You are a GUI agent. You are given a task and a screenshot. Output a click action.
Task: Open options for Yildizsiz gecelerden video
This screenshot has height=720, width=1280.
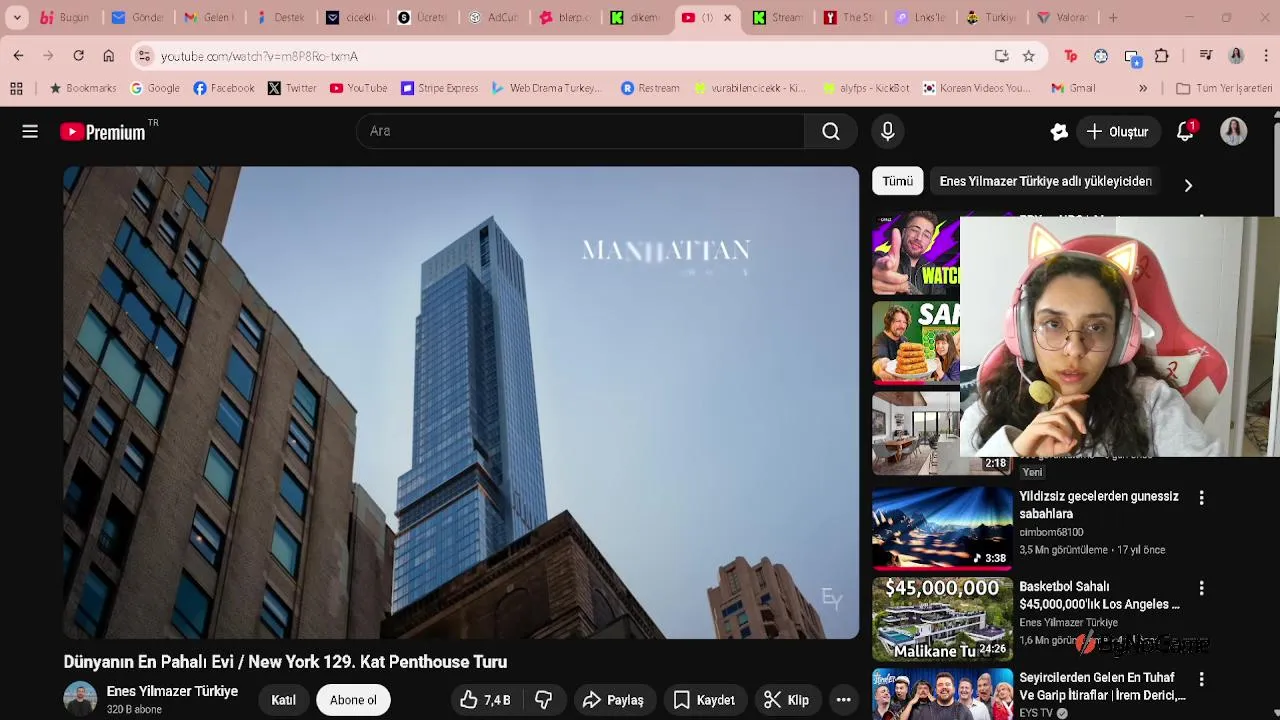tap(1201, 497)
